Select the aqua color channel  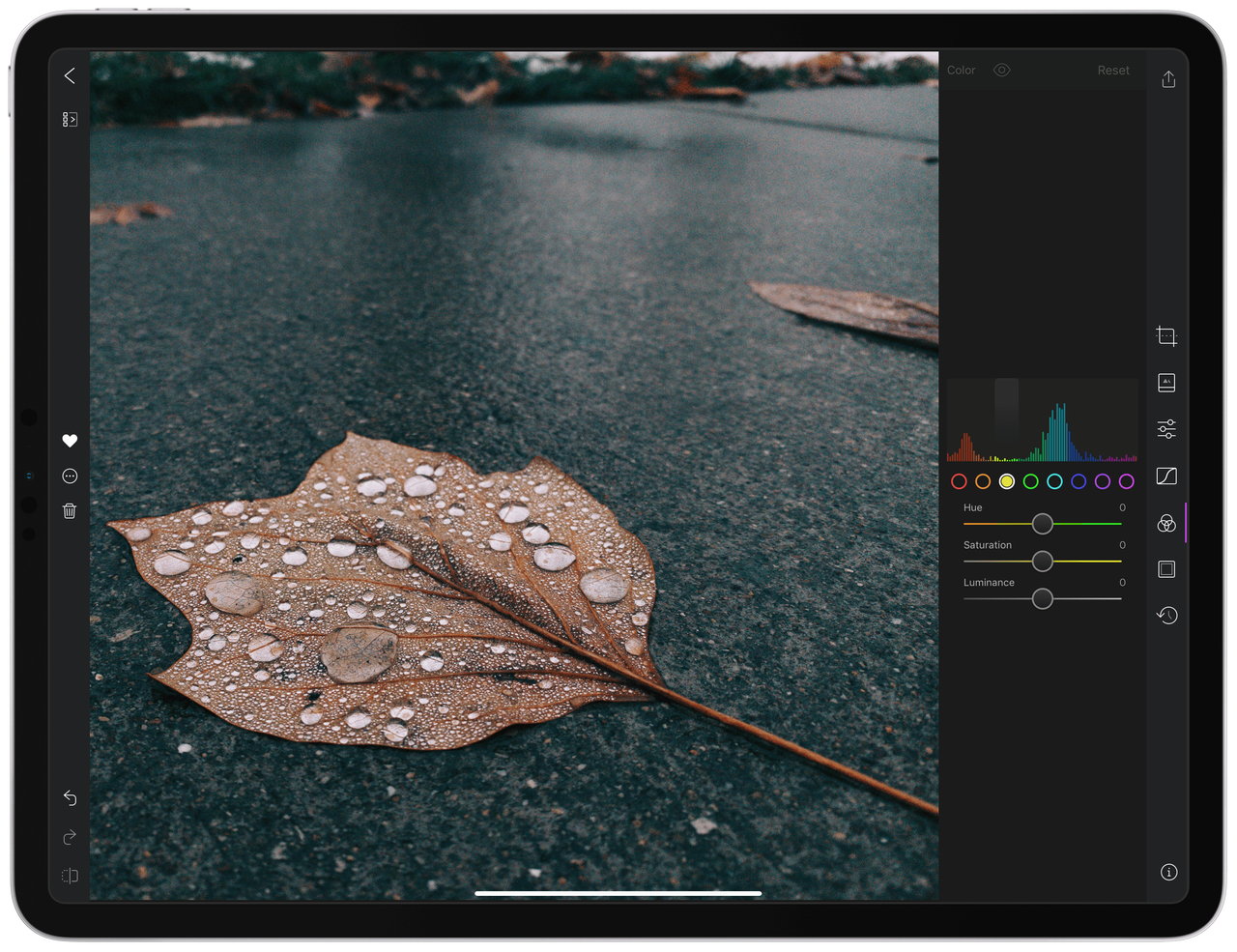point(1054,481)
